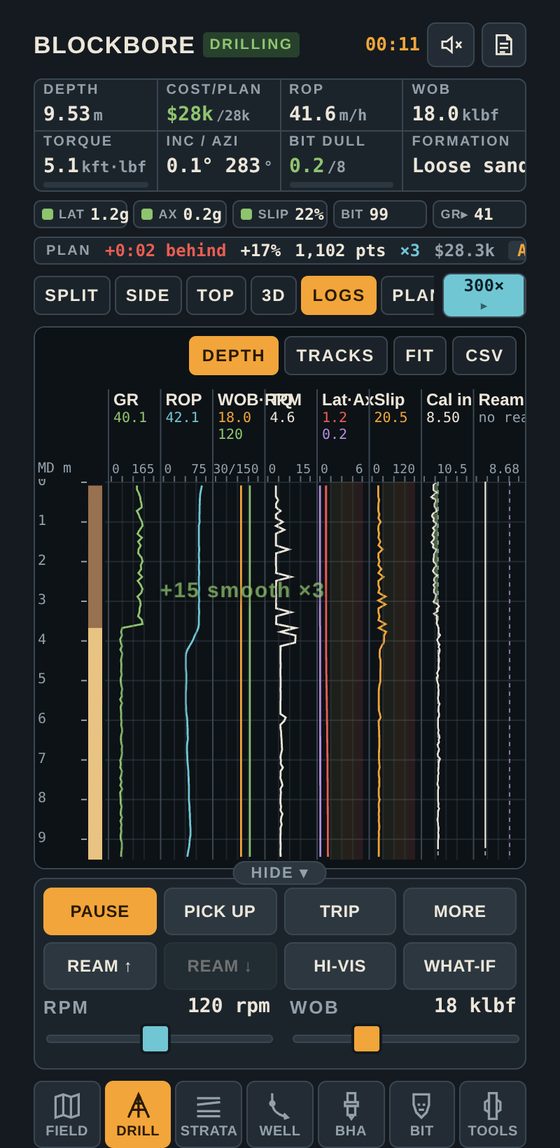The image size is (560, 1148).
Task: Click the ROP 41.6 m/h readout
Action: click(342, 105)
